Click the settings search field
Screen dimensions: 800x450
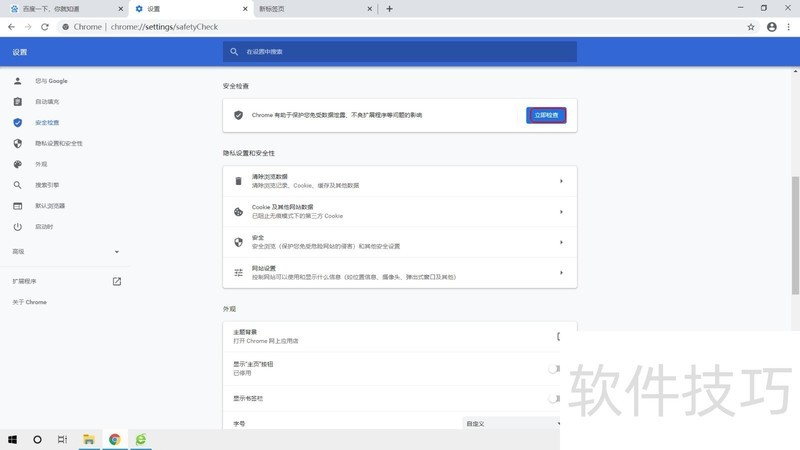click(x=399, y=52)
